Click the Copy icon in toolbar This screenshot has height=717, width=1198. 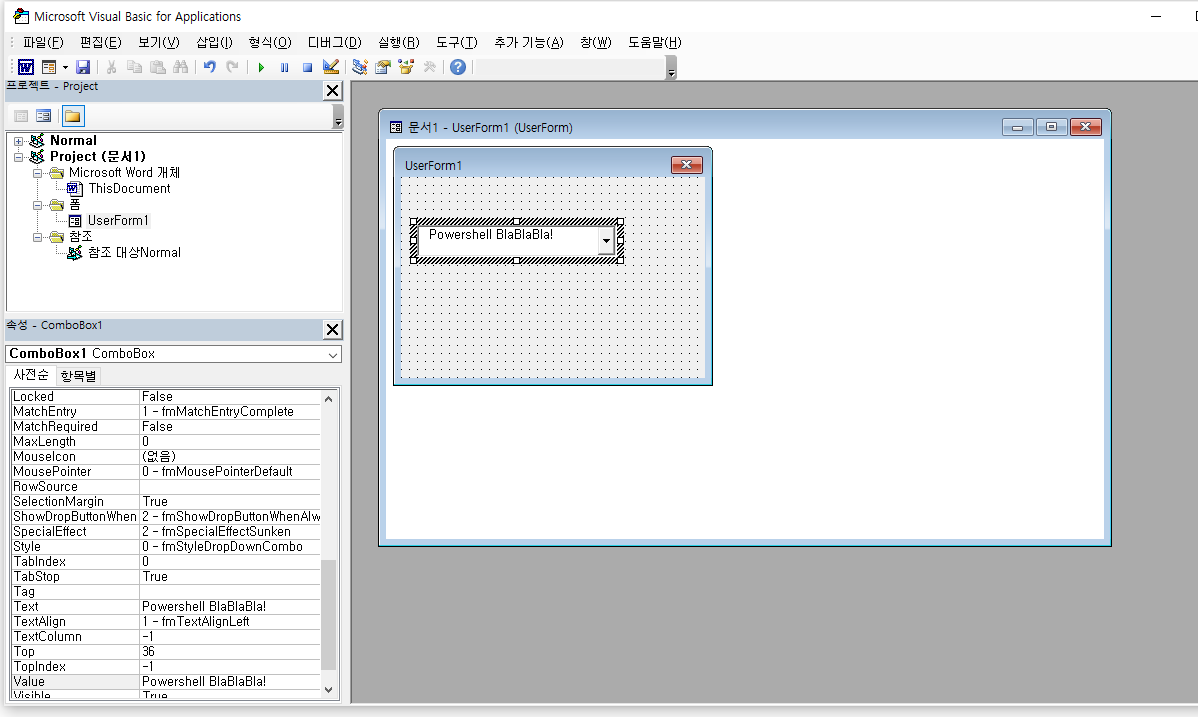(134, 67)
